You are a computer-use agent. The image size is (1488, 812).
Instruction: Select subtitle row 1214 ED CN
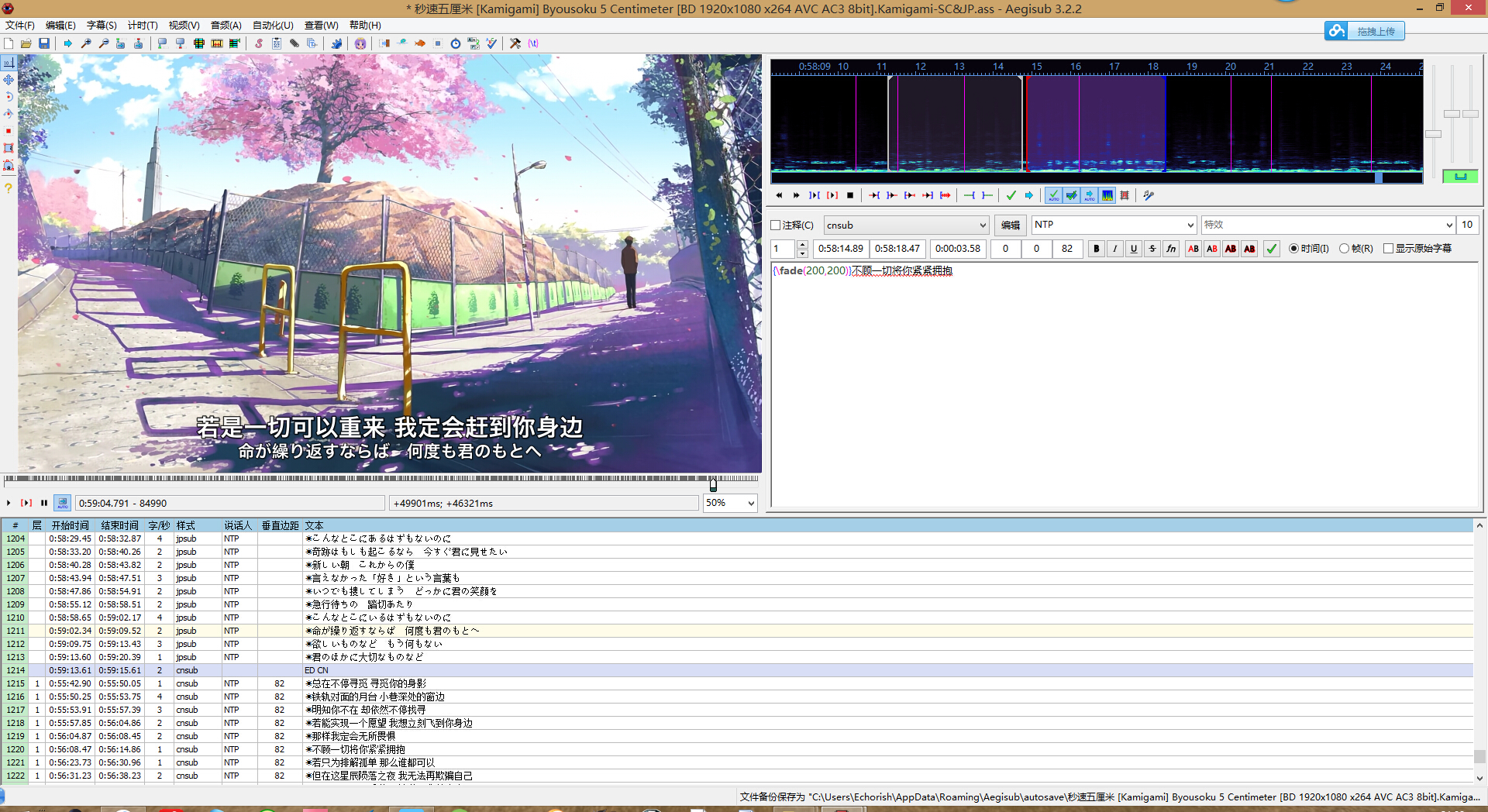(x=736, y=670)
